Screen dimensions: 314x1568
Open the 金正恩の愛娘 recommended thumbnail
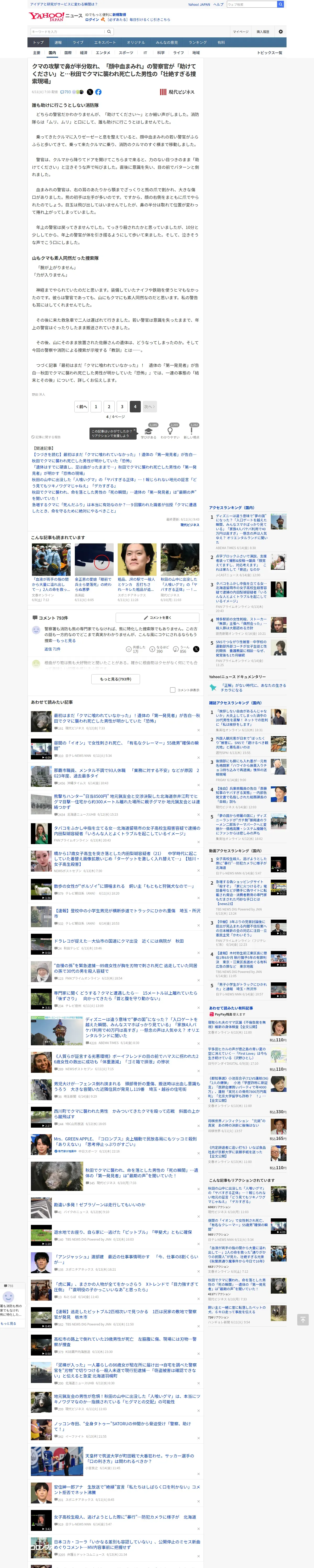click(94, 560)
